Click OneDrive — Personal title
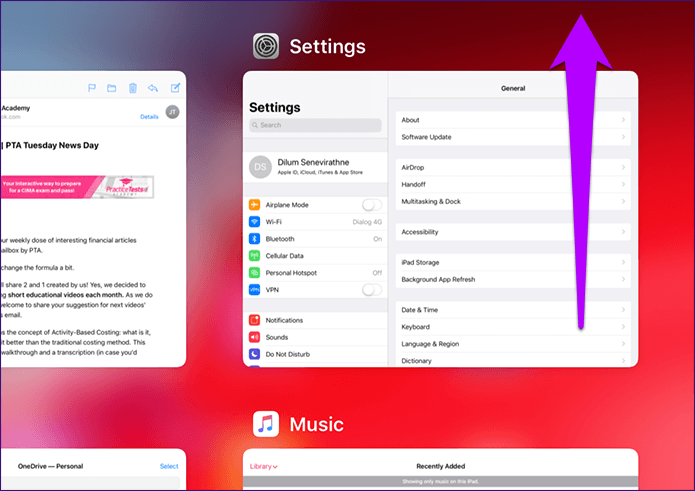 (50, 466)
